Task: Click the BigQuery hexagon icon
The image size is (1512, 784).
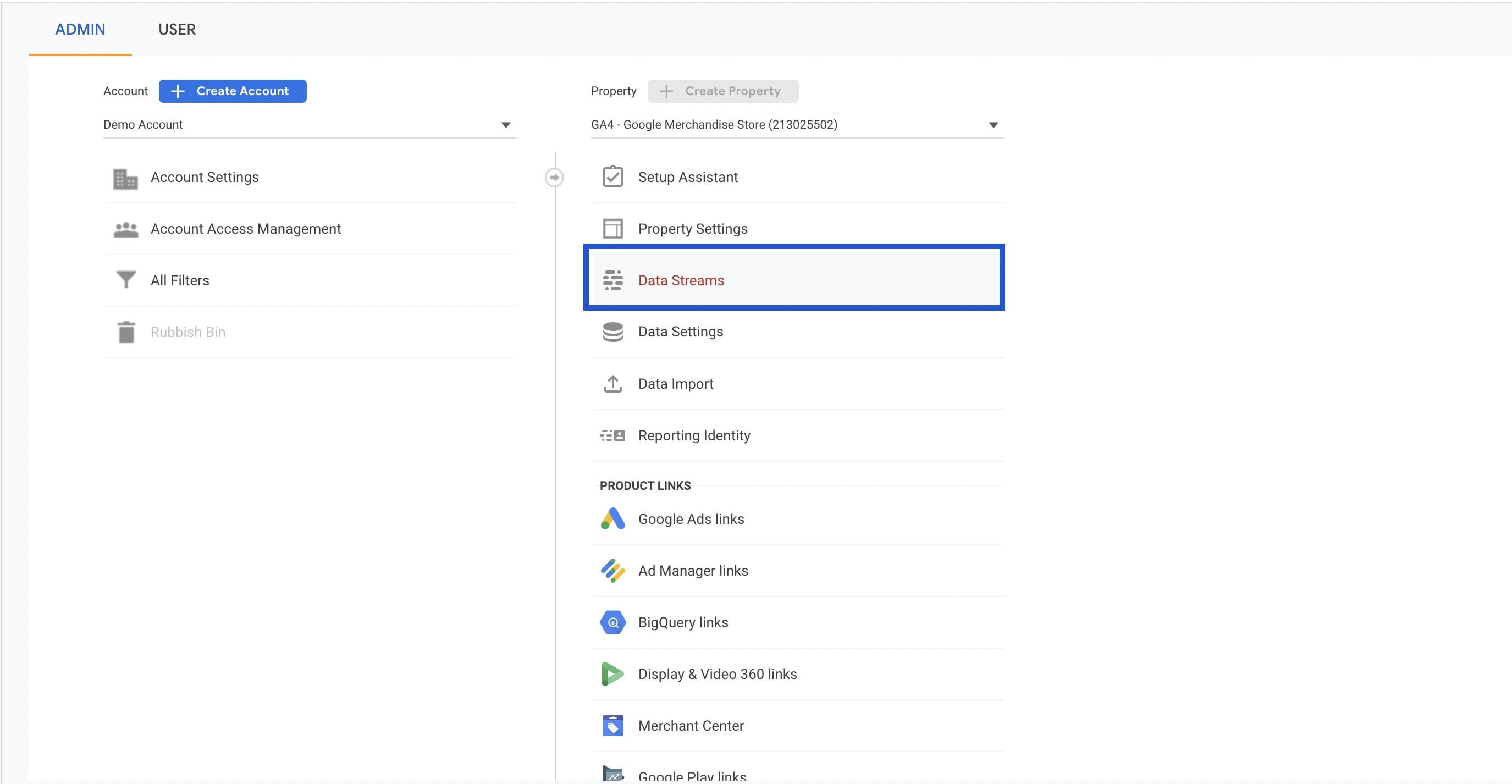Action: pyautogui.click(x=613, y=622)
